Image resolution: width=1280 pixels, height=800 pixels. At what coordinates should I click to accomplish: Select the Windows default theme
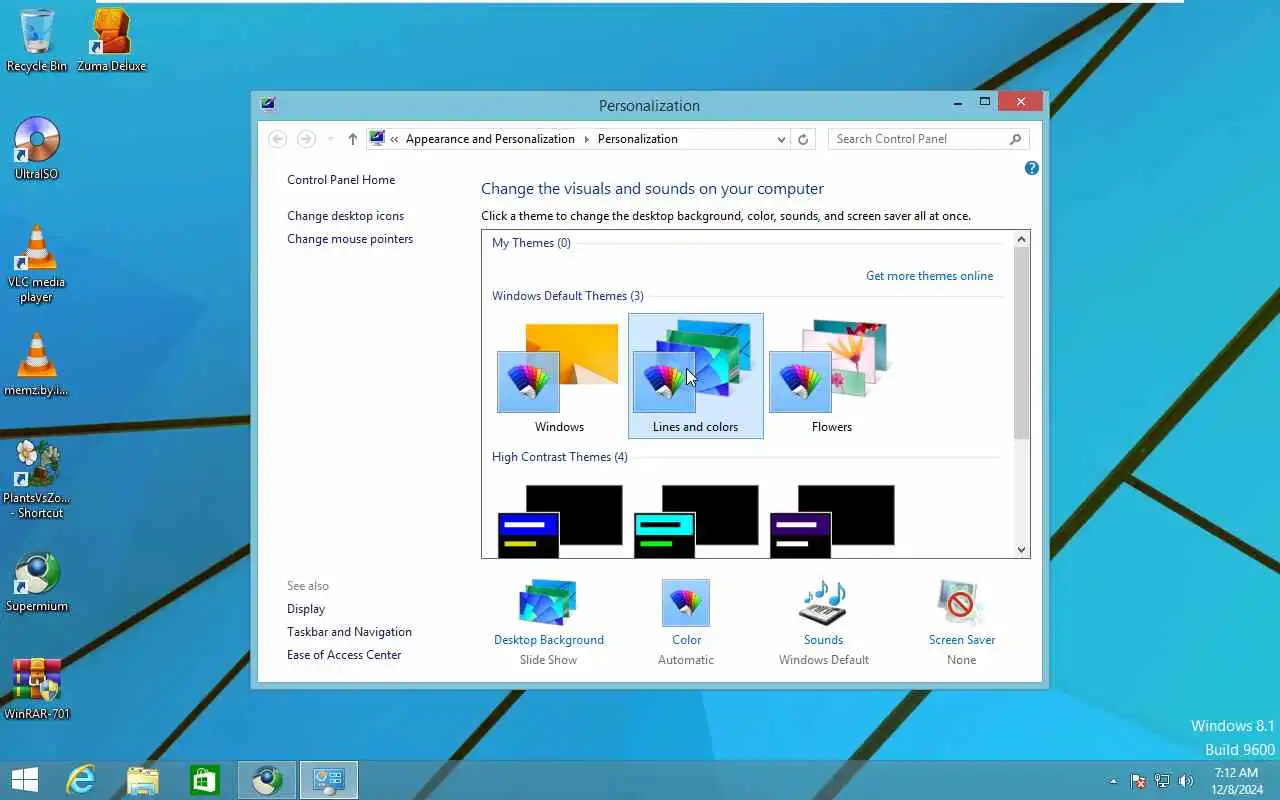[559, 376]
